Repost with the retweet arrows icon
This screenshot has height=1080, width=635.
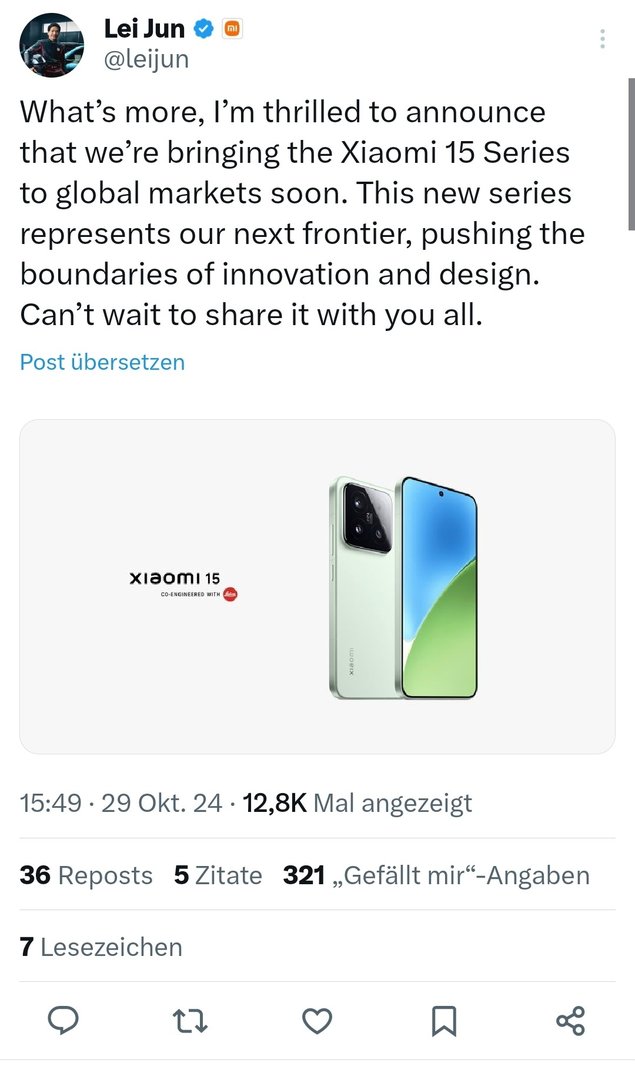point(189,1021)
